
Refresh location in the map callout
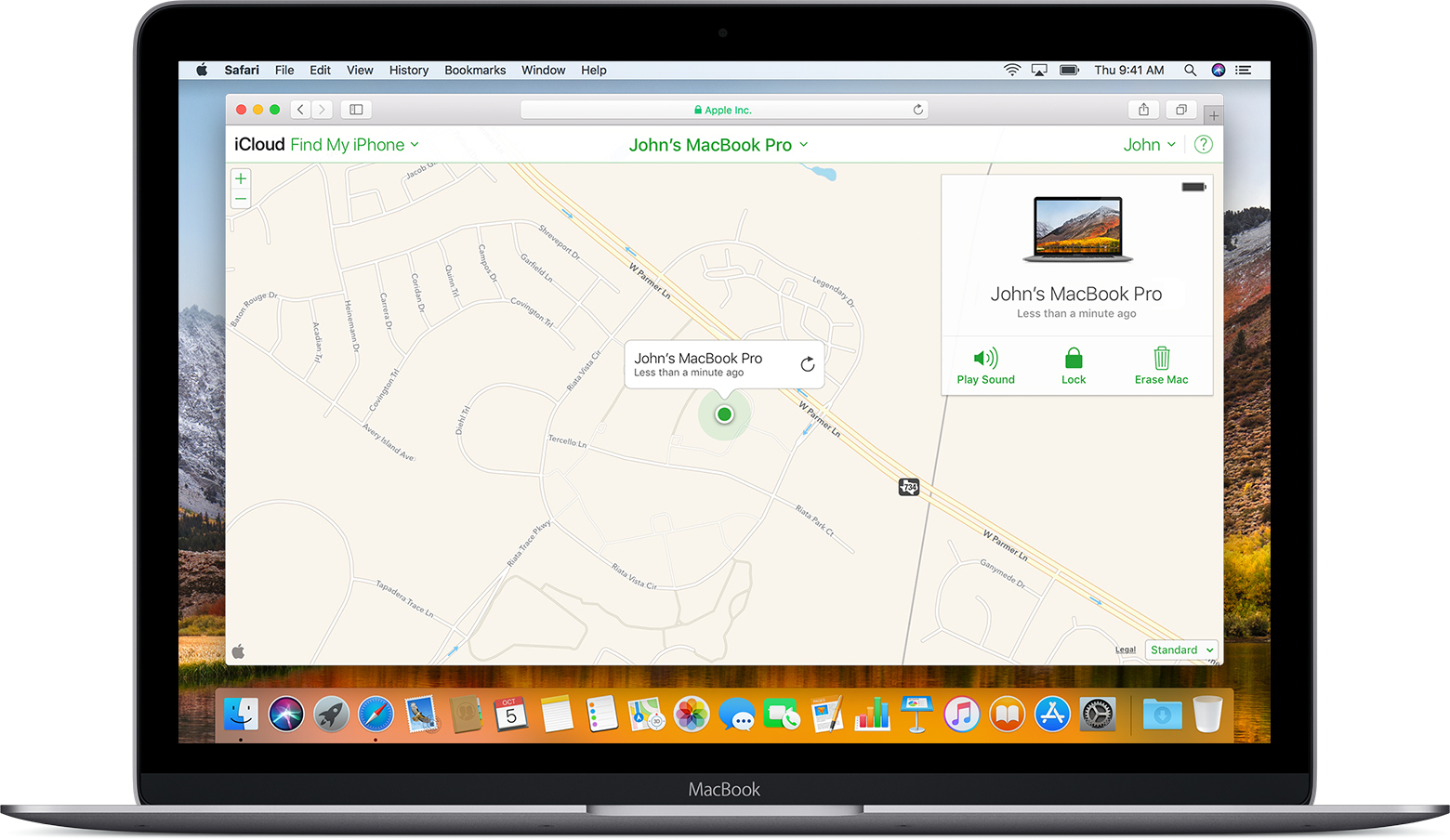(x=807, y=364)
